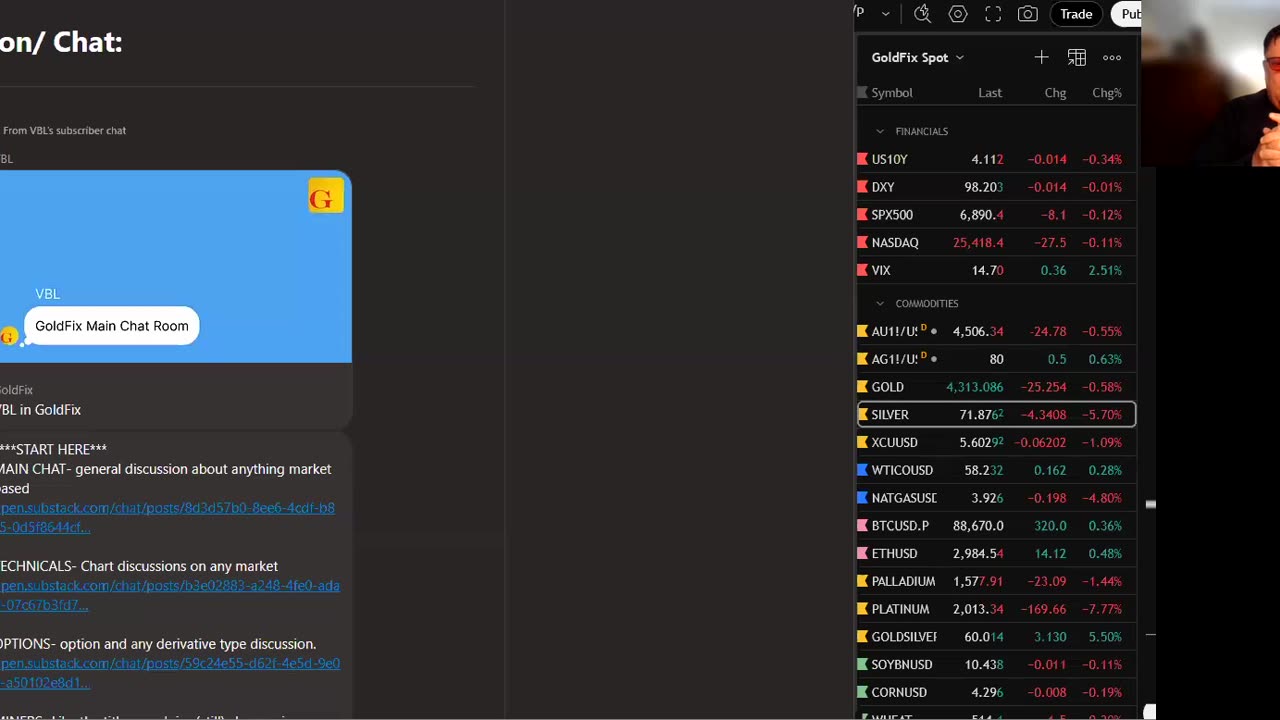
Task: Open watchlist three-dot more menu
Action: tap(1112, 57)
